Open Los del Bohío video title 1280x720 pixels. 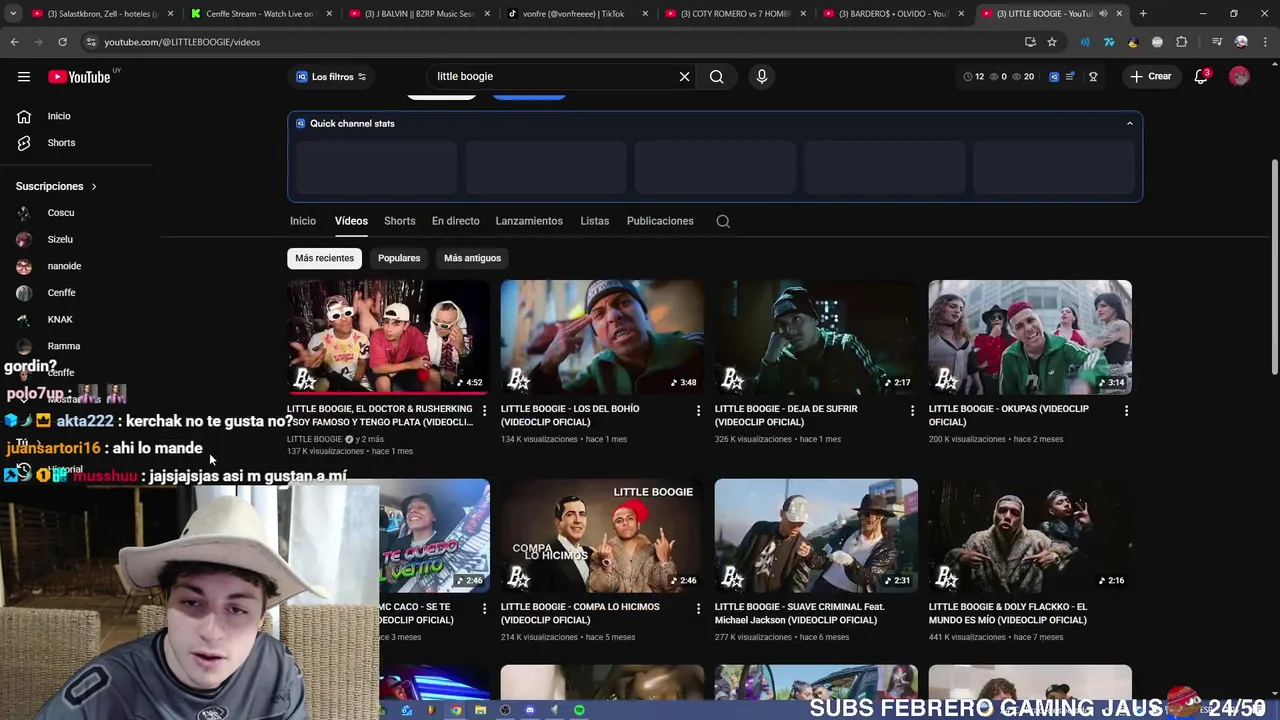point(570,416)
